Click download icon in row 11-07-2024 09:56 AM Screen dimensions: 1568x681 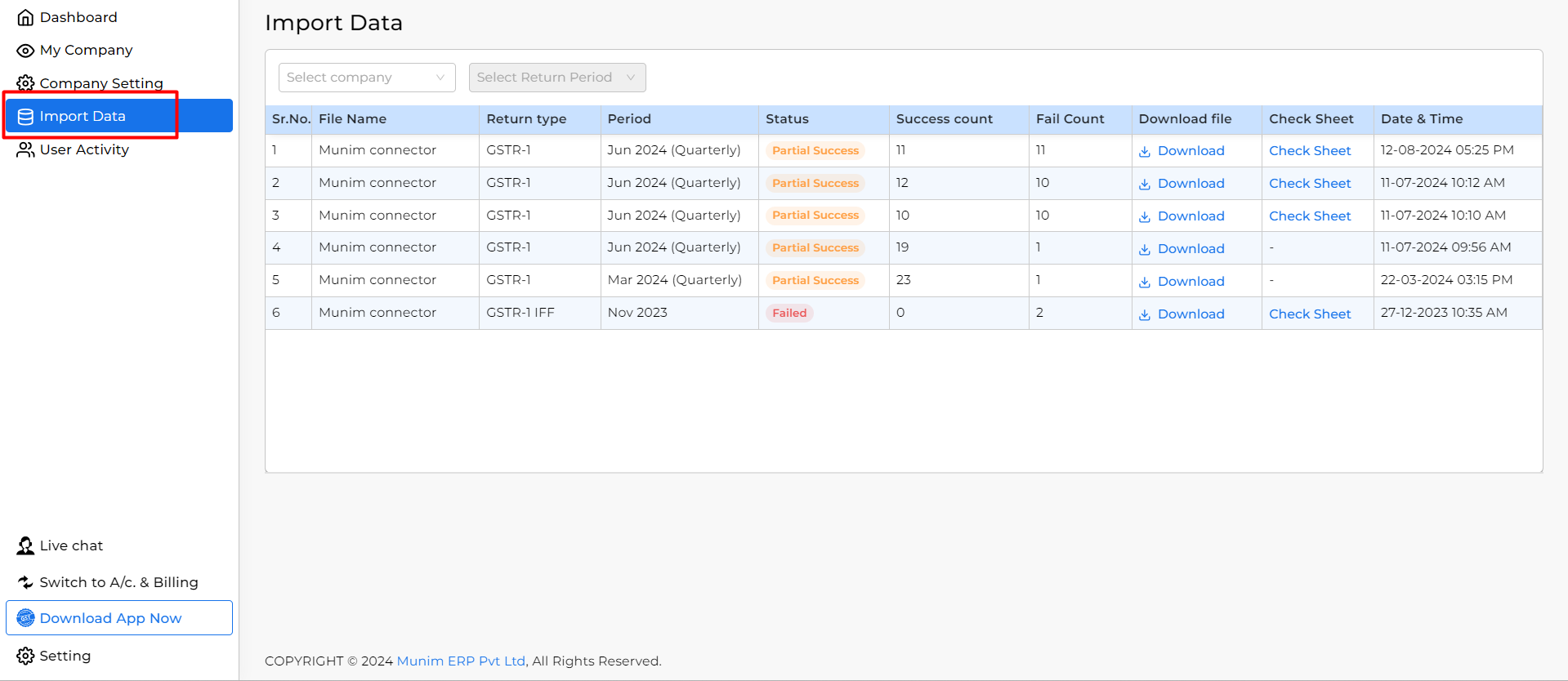pyautogui.click(x=1145, y=249)
